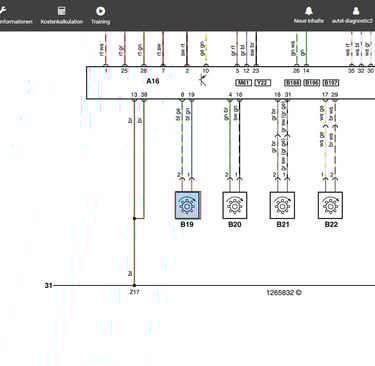
Task: Click the Training play icon
Action: click(100, 11)
